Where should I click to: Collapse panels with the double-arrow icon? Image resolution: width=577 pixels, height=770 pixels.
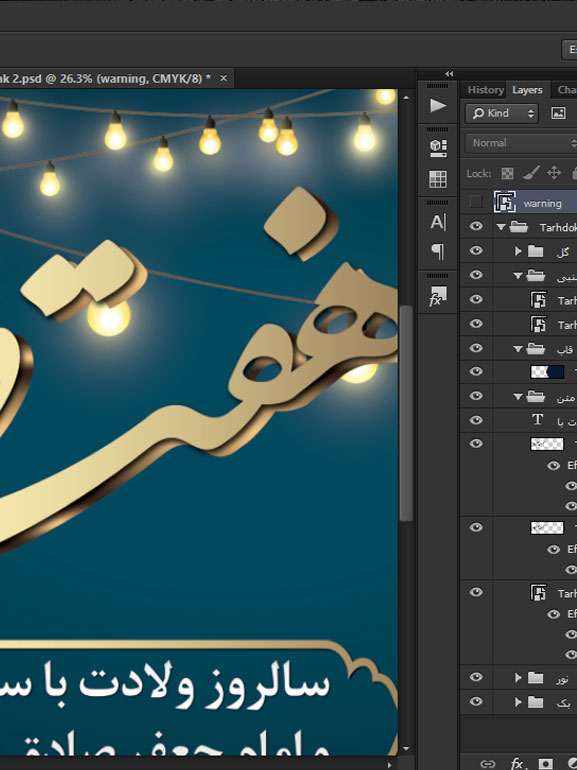(x=449, y=74)
